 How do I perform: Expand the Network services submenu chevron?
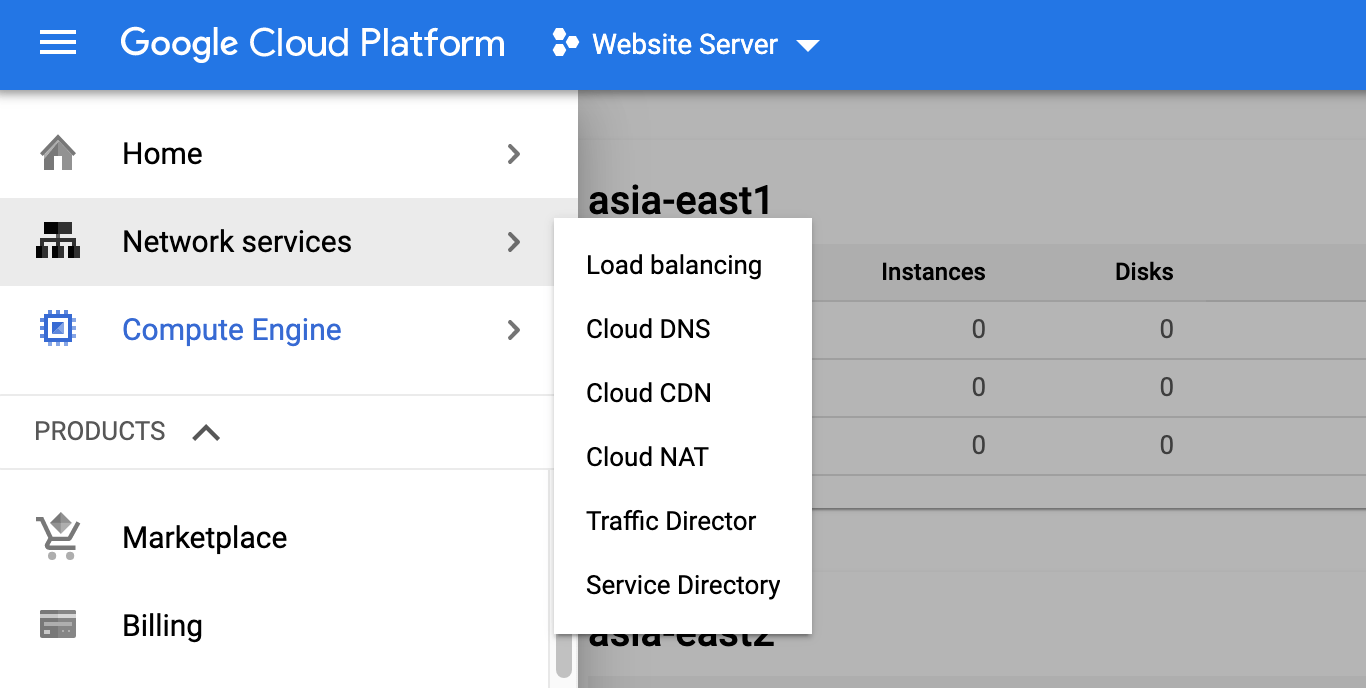click(514, 242)
